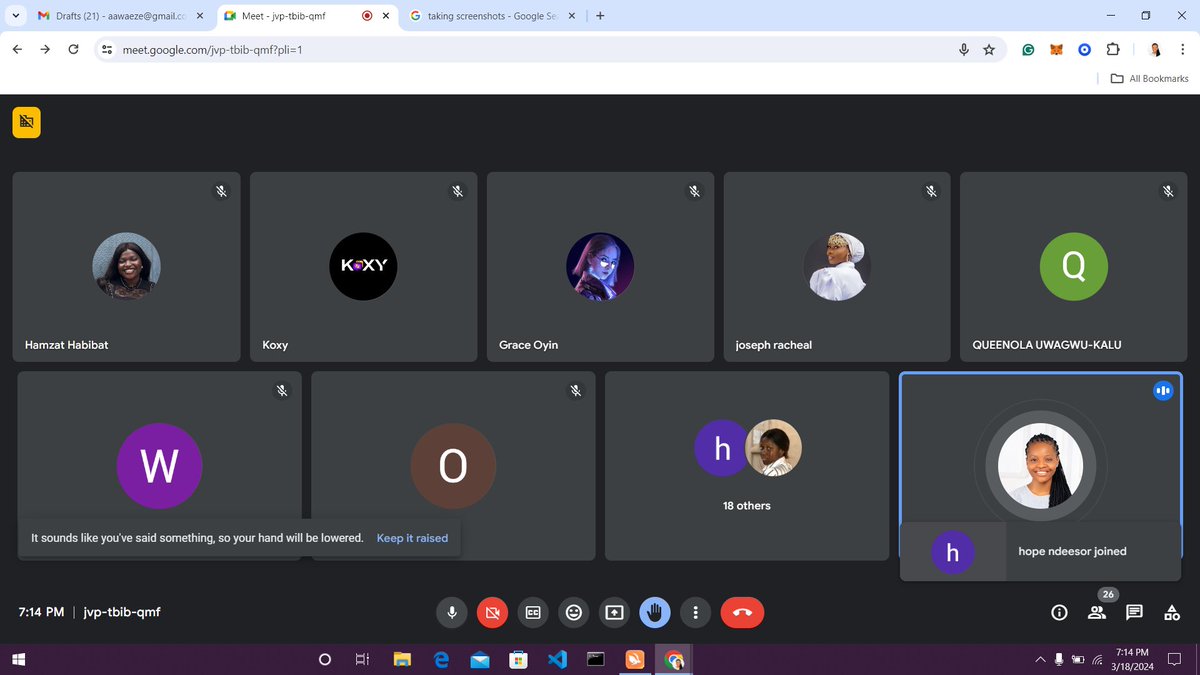Screen dimensions: 1200x675
Task: Open All Bookmarks folder
Action: coord(1150,78)
